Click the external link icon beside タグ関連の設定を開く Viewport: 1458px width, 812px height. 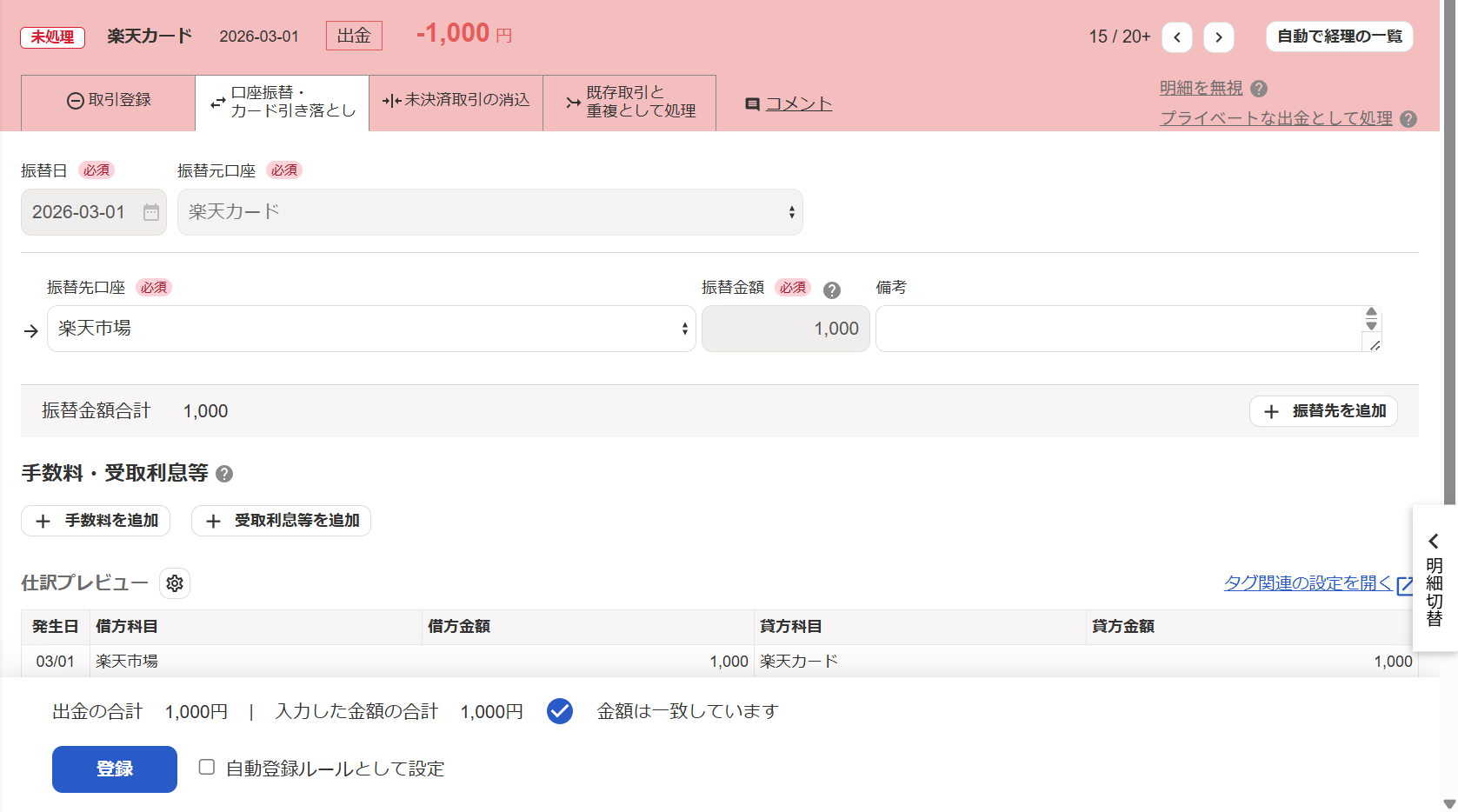[1405, 585]
